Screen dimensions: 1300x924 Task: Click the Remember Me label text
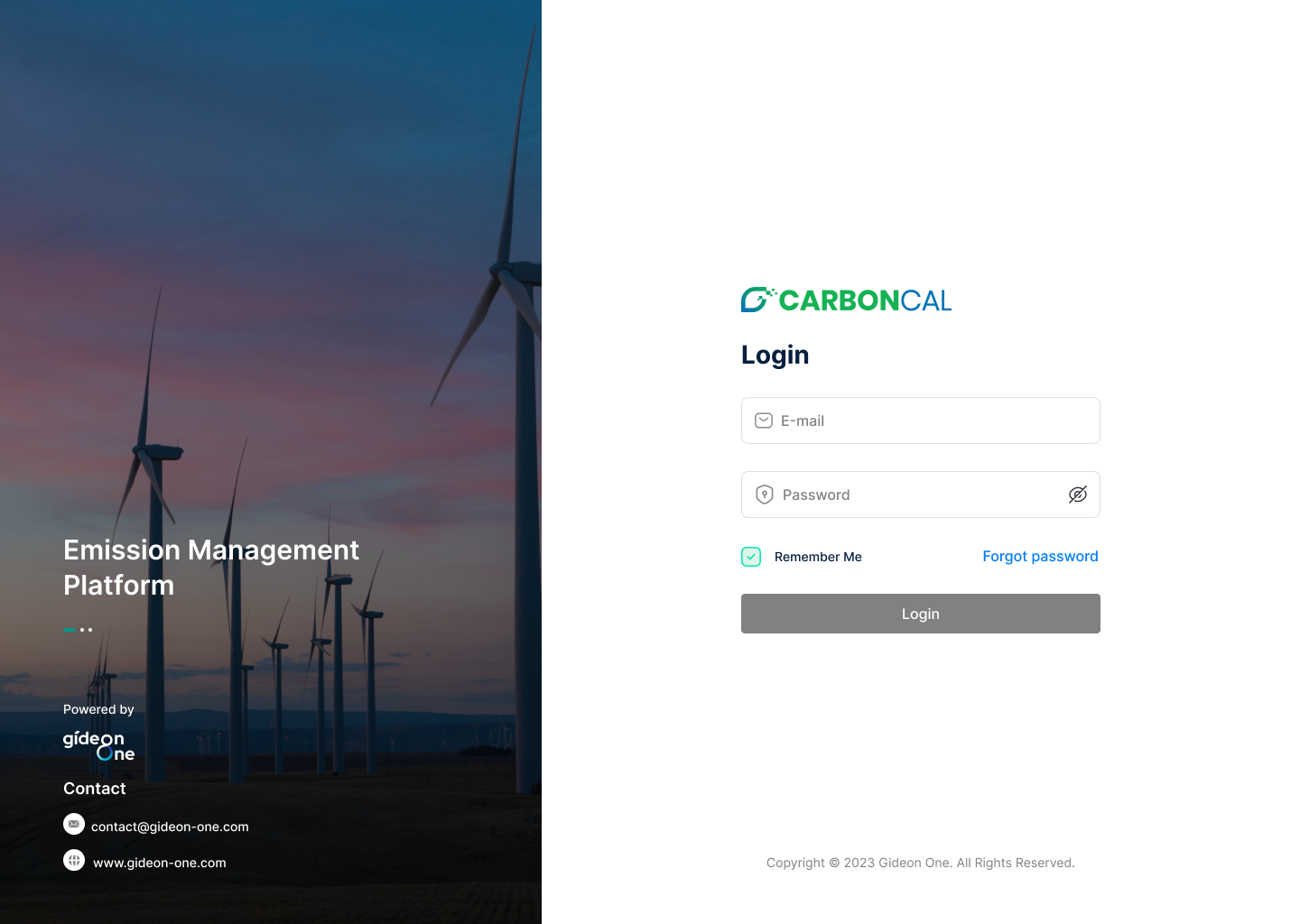point(818,557)
